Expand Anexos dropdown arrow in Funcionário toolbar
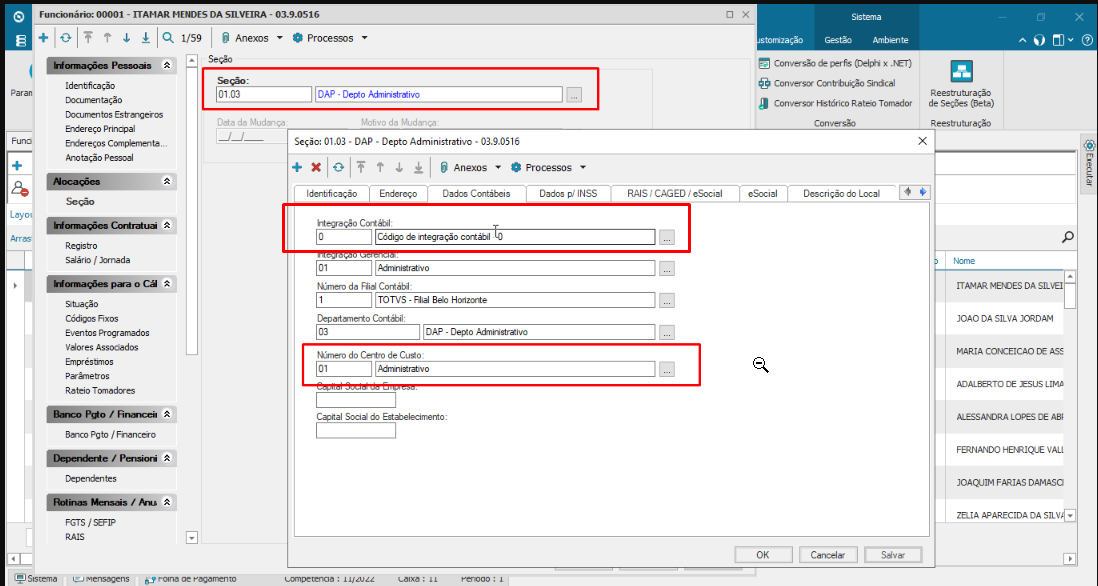Image resolution: width=1098 pixels, height=586 pixels. pos(279,38)
